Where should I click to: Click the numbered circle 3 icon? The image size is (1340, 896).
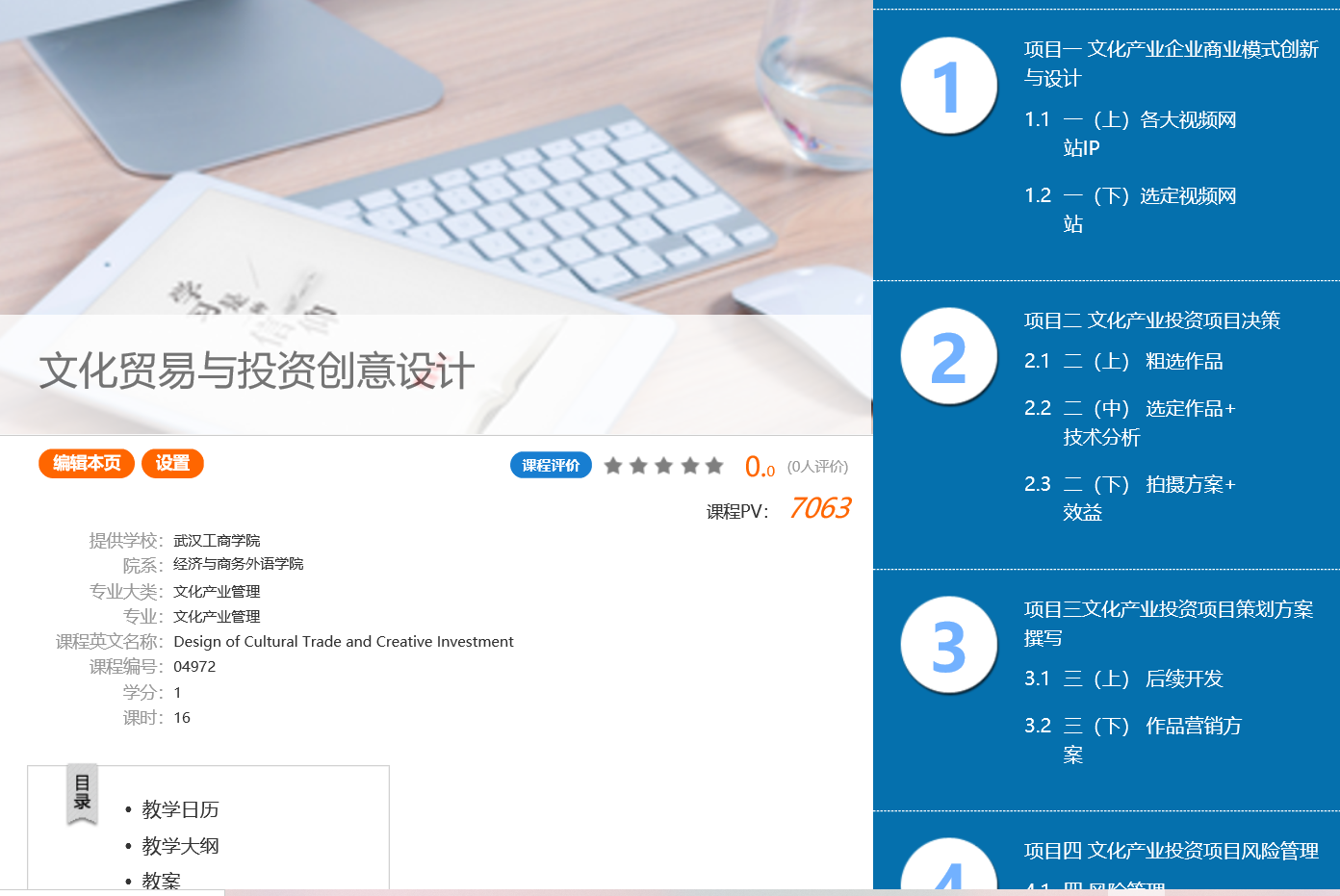coord(948,645)
